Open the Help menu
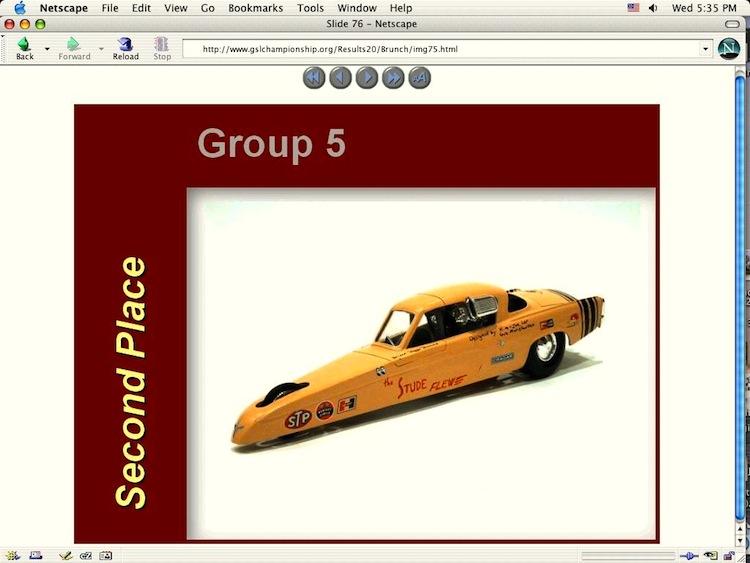 point(401,8)
